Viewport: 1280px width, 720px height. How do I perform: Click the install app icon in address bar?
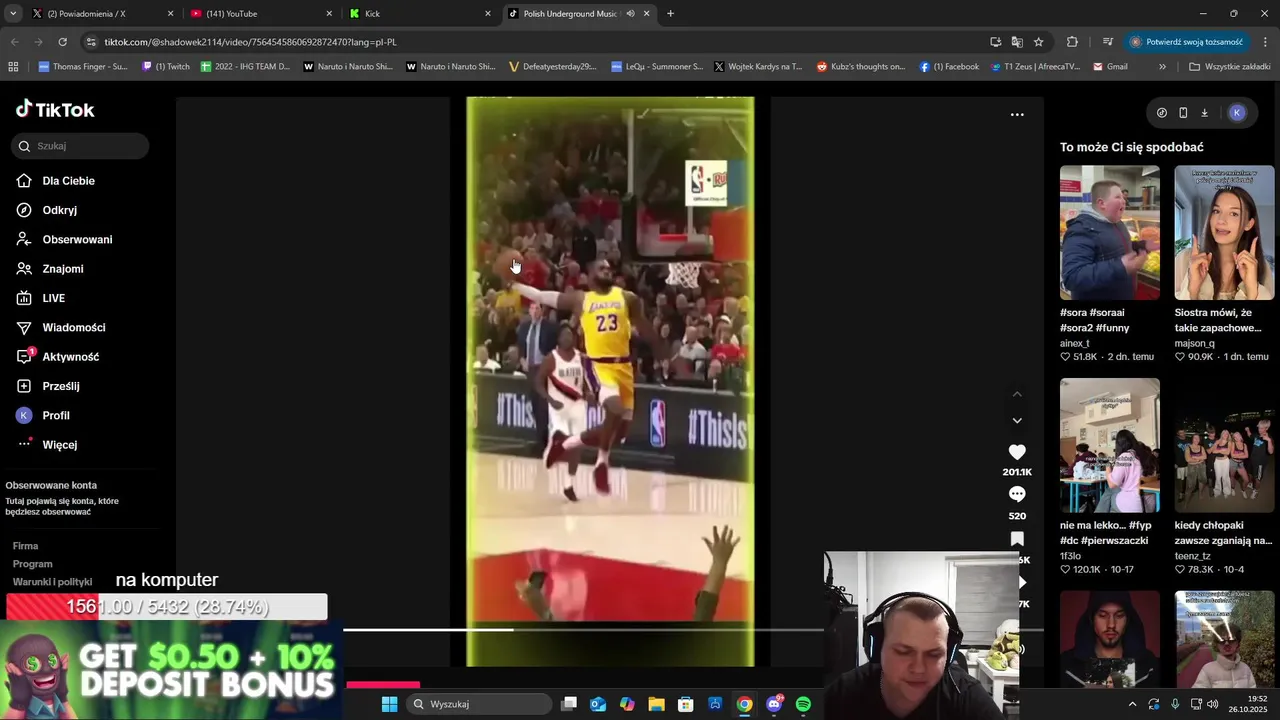(995, 42)
